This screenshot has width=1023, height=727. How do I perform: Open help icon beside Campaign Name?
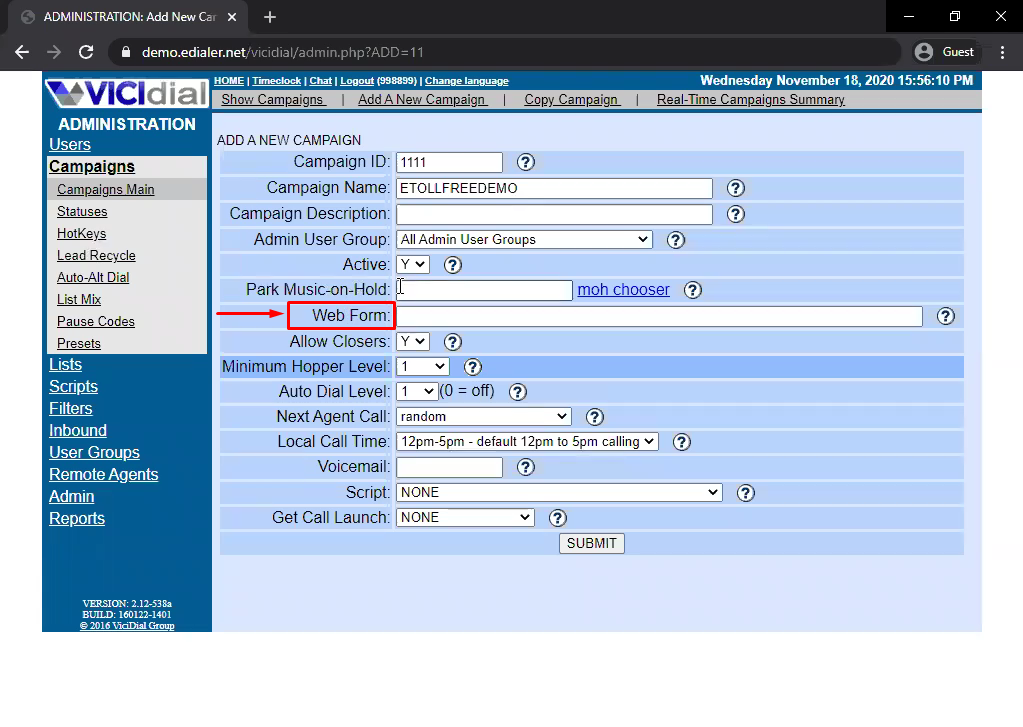tap(735, 188)
